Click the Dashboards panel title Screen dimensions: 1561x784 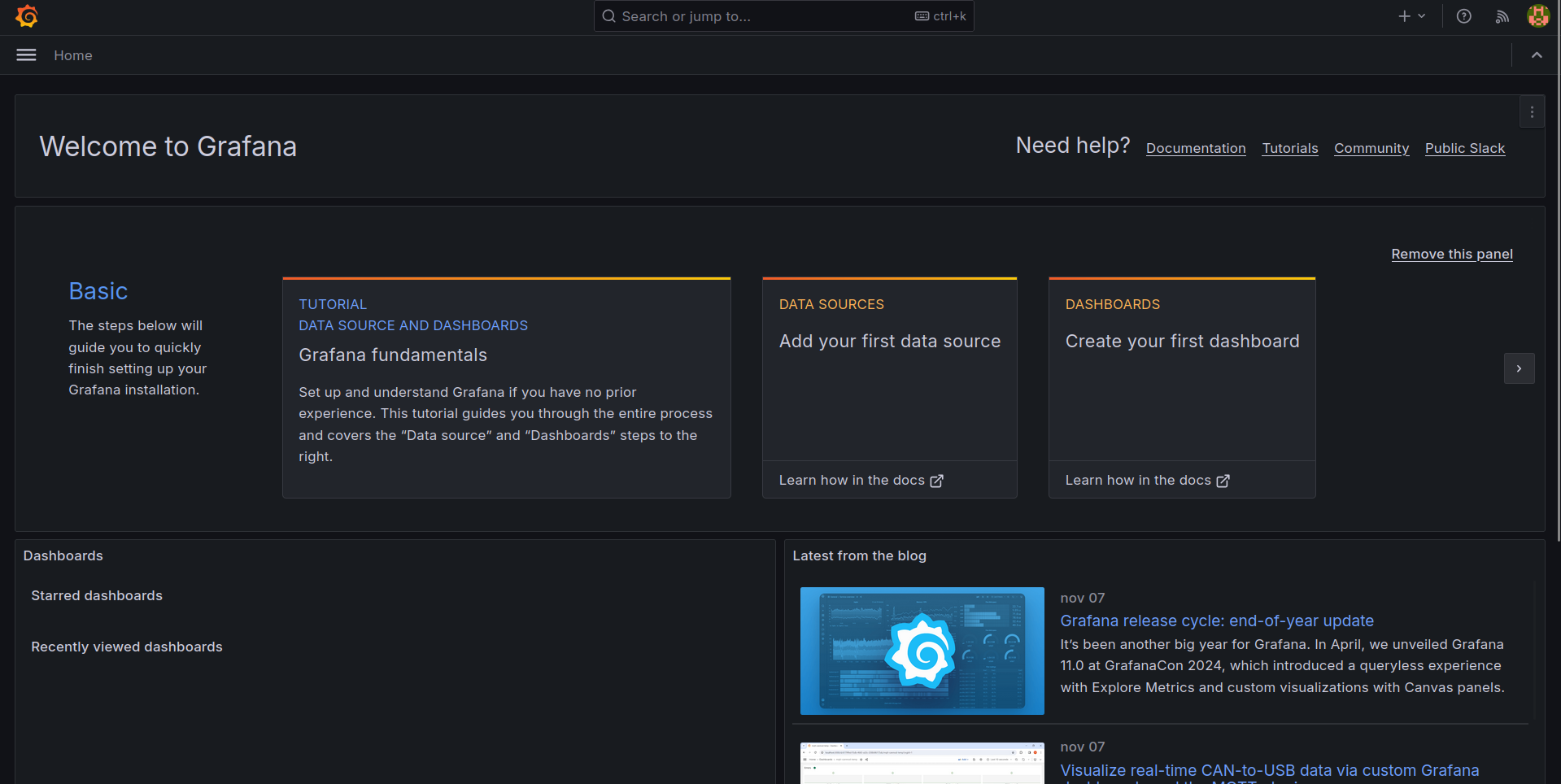[x=63, y=555]
